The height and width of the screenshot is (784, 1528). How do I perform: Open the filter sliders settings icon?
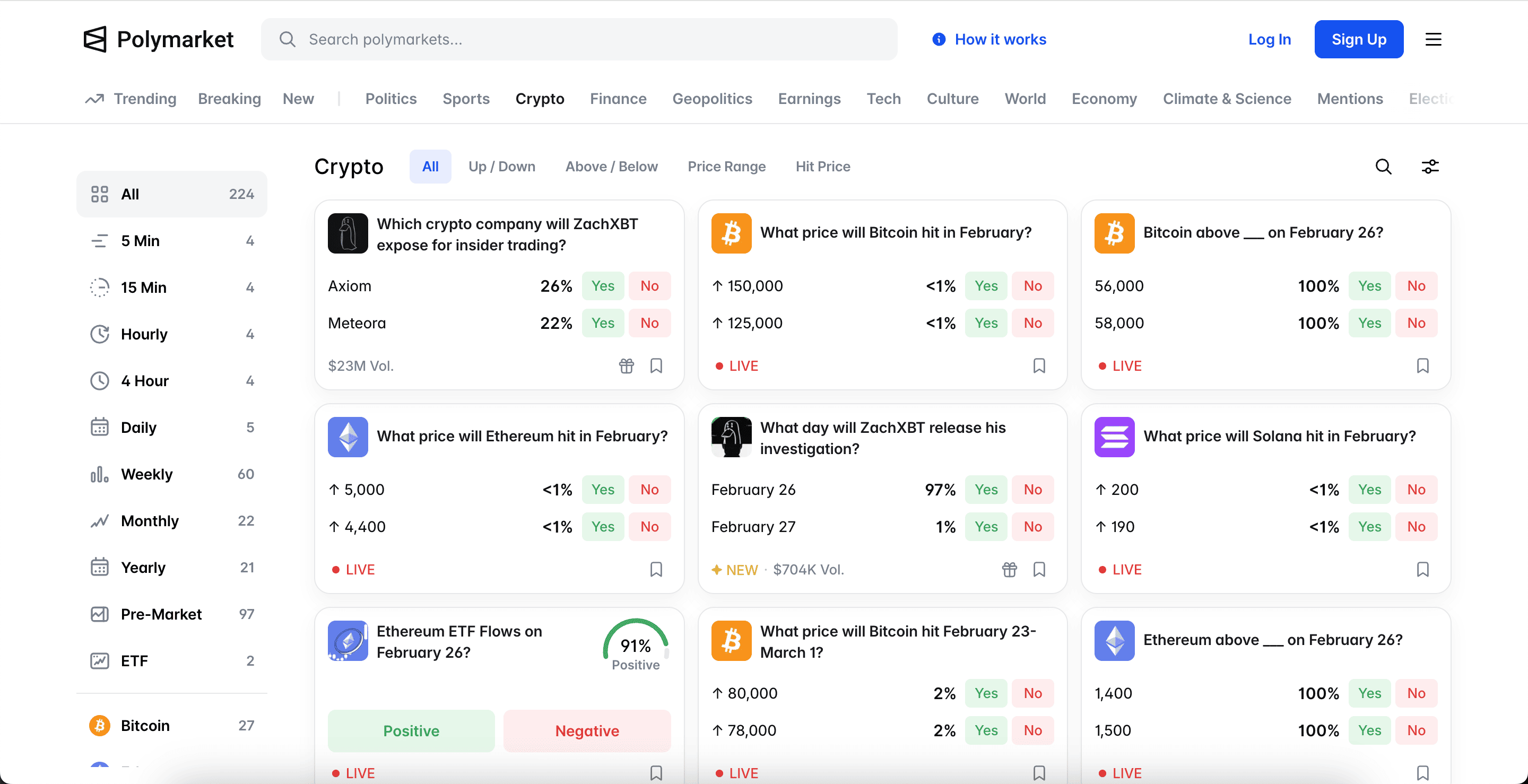pyautogui.click(x=1430, y=167)
